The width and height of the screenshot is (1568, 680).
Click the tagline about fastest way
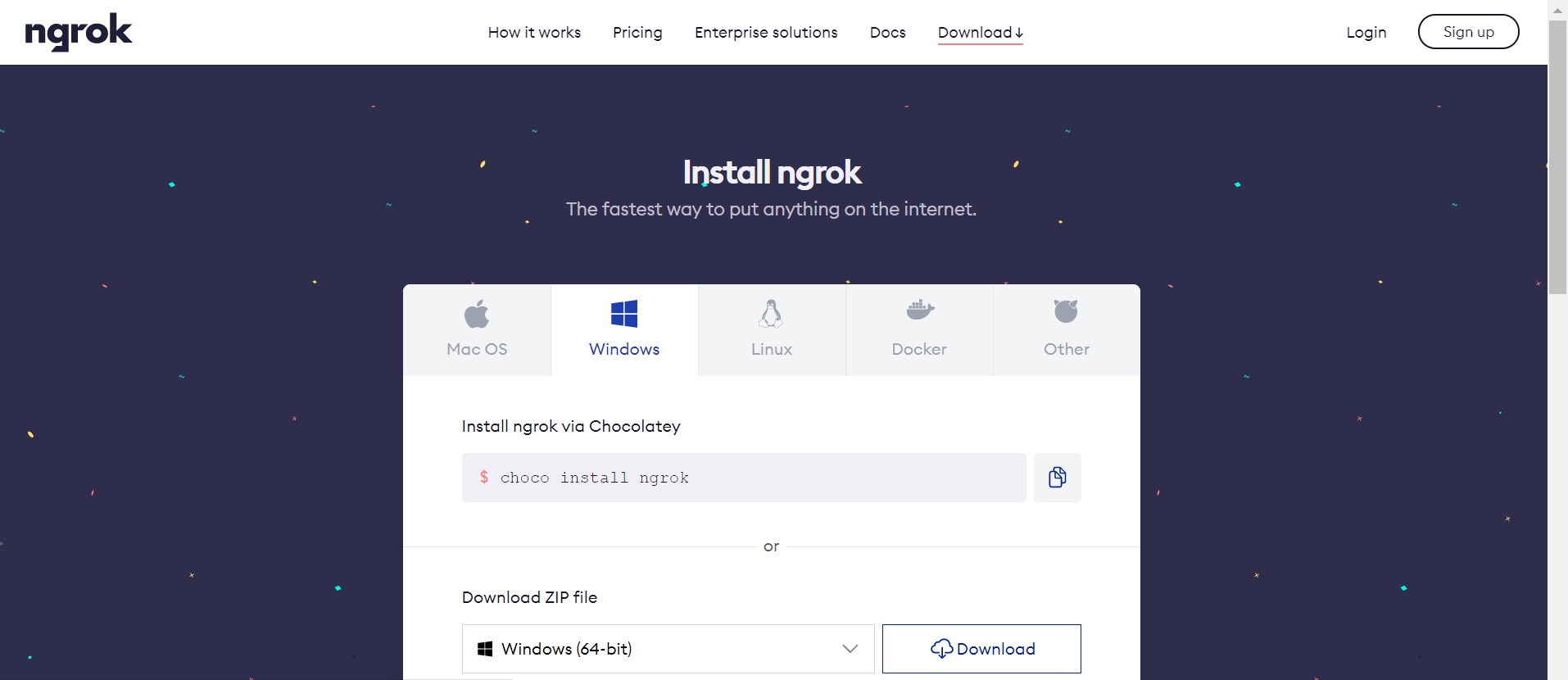coord(771,209)
